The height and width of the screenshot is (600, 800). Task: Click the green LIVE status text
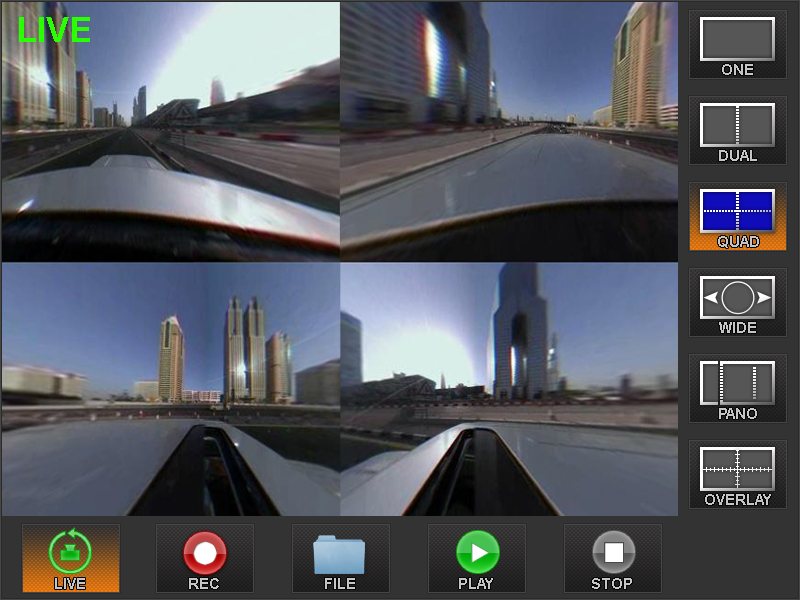pyautogui.click(x=54, y=30)
